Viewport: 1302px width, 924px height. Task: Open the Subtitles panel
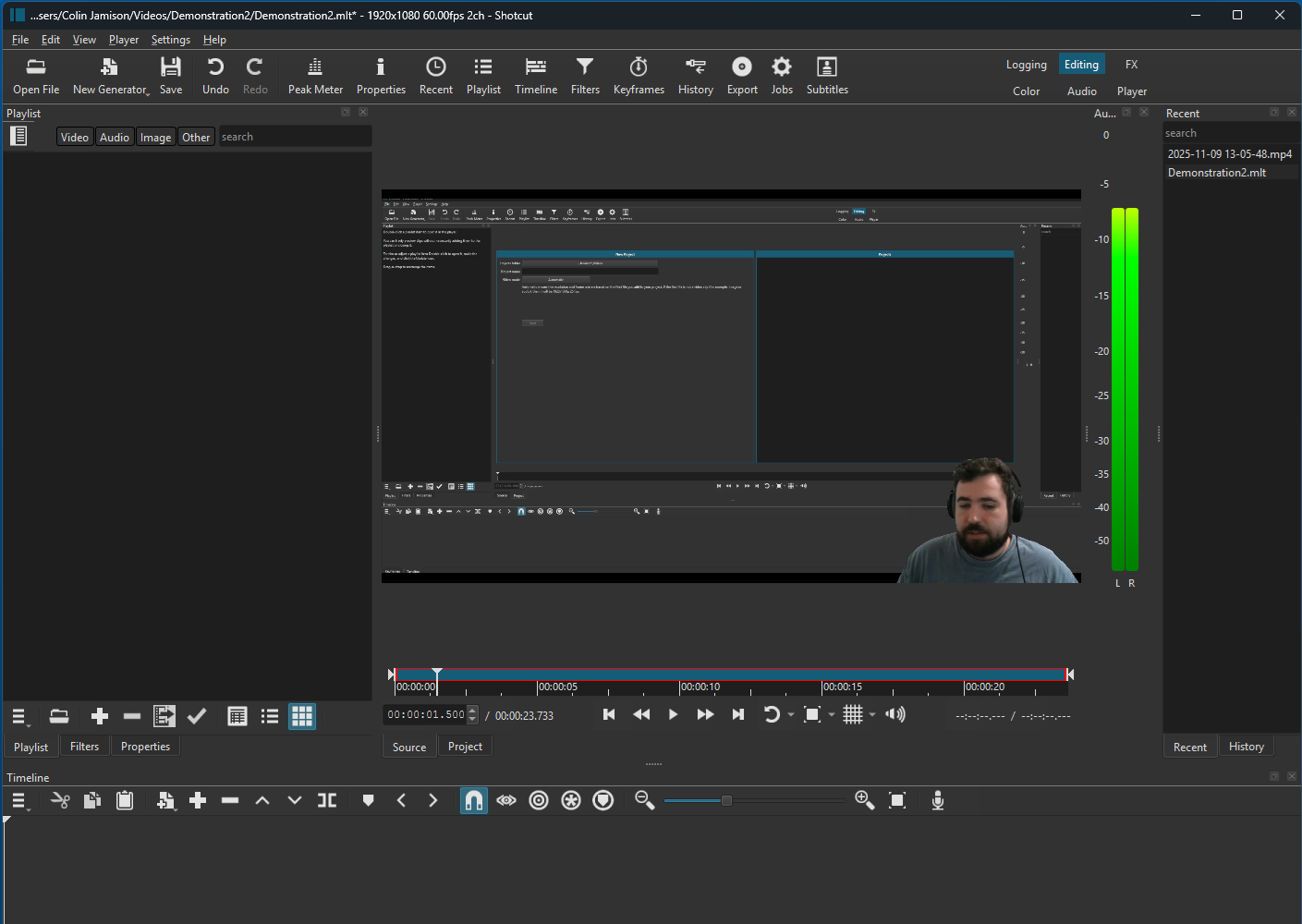(826, 74)
